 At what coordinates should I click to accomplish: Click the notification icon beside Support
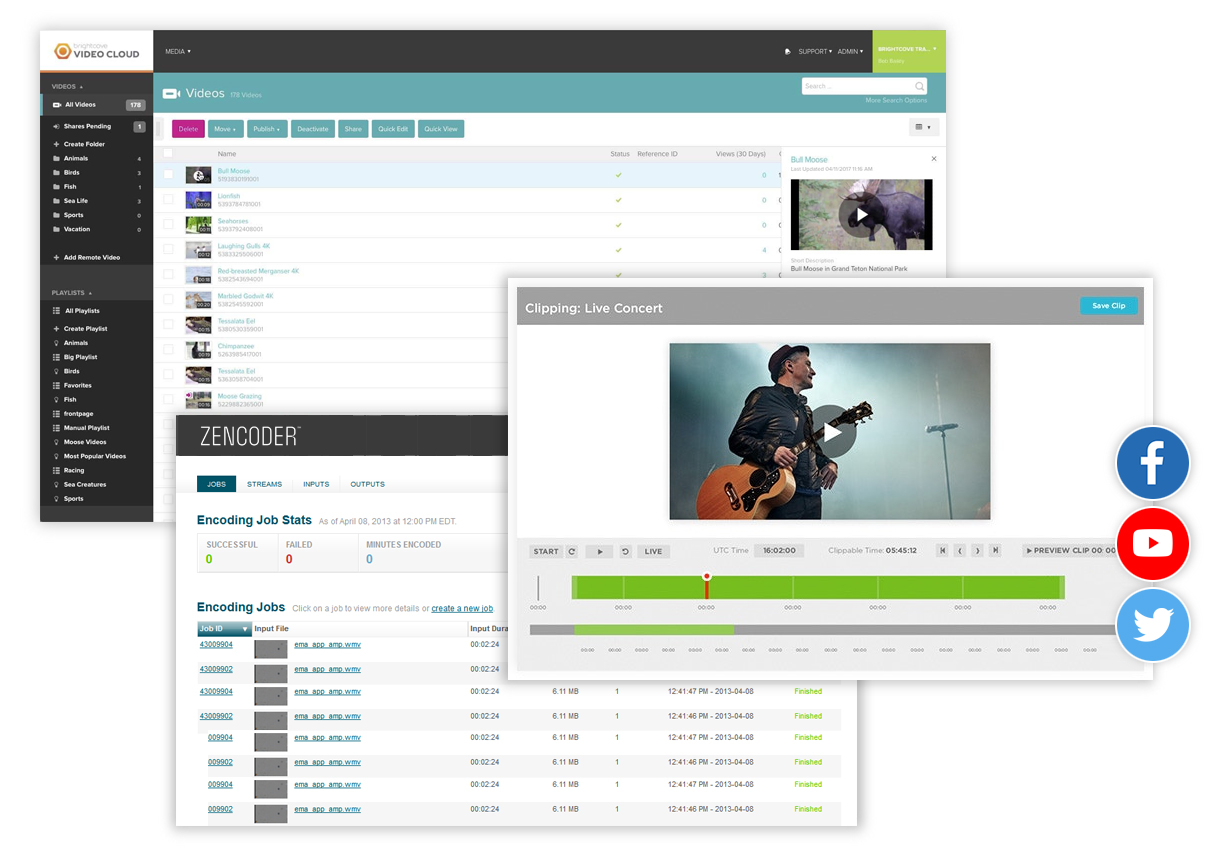tap(789, 51)
